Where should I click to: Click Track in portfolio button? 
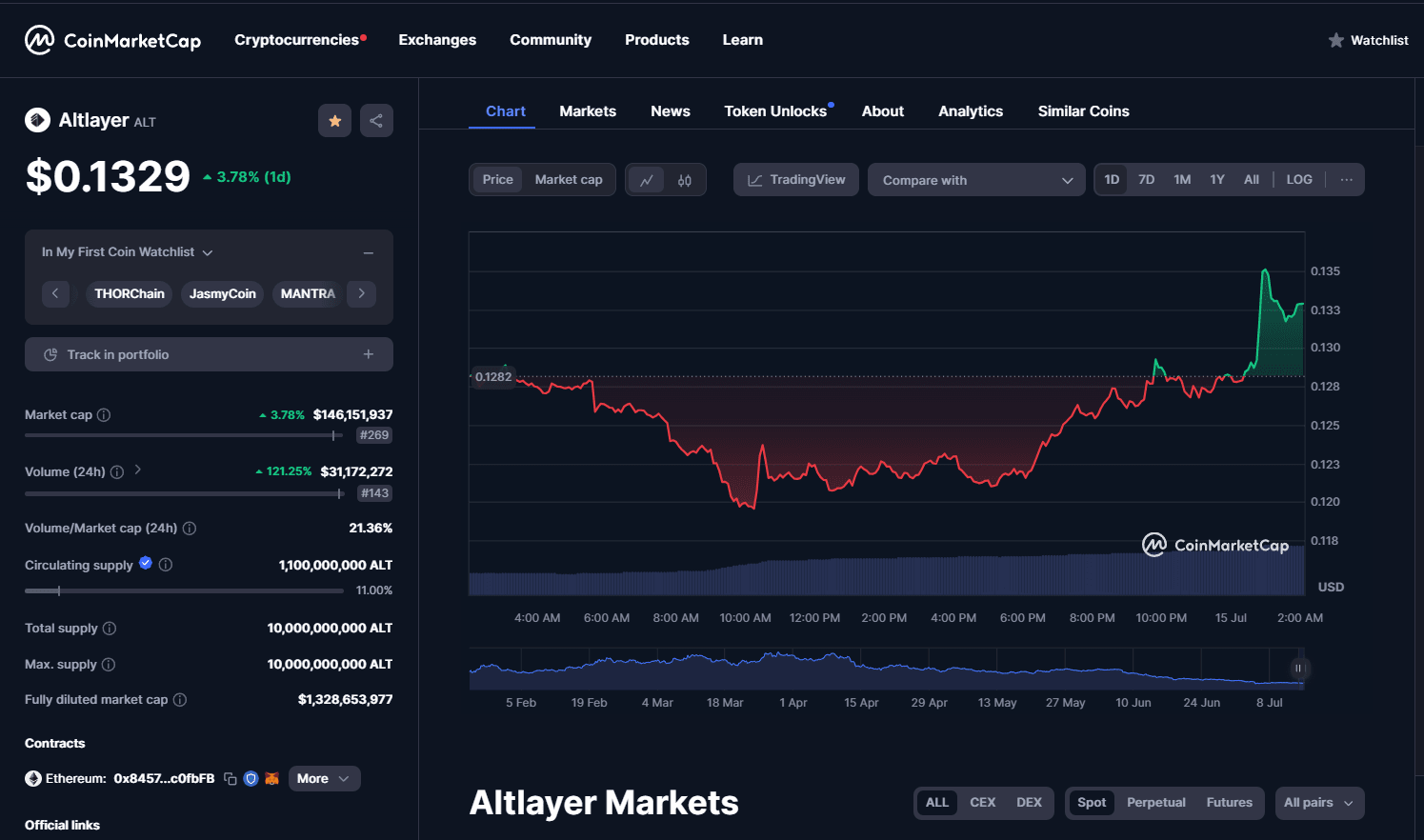(x=209, y=354)
